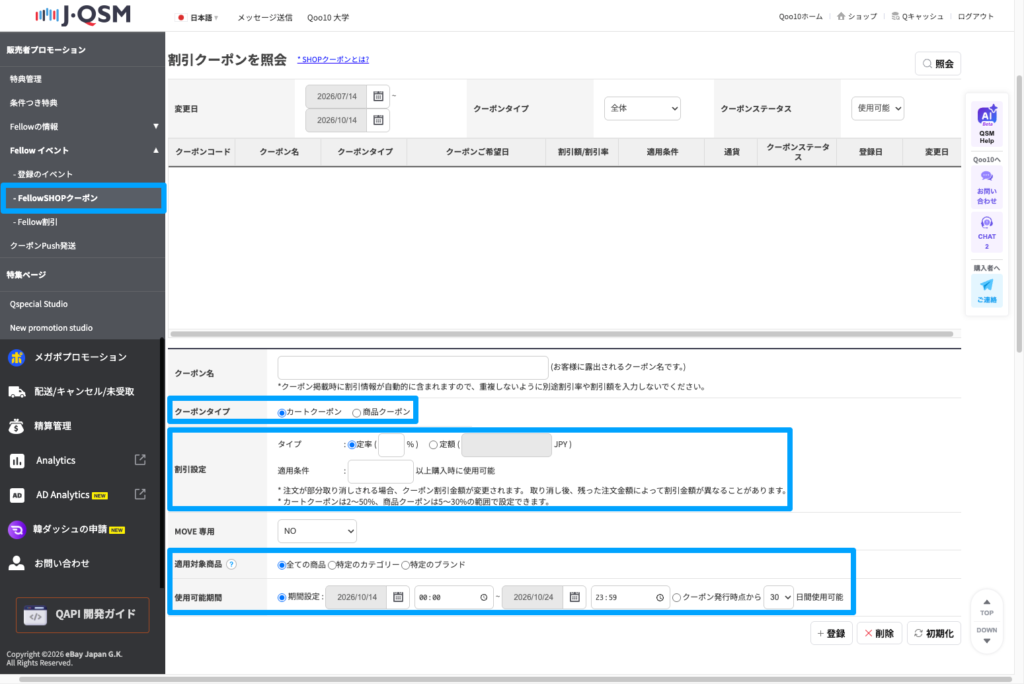Click the 適用条件 amount input field
1024x684 pixels.
pyautogui.click(x=380, y=471)
